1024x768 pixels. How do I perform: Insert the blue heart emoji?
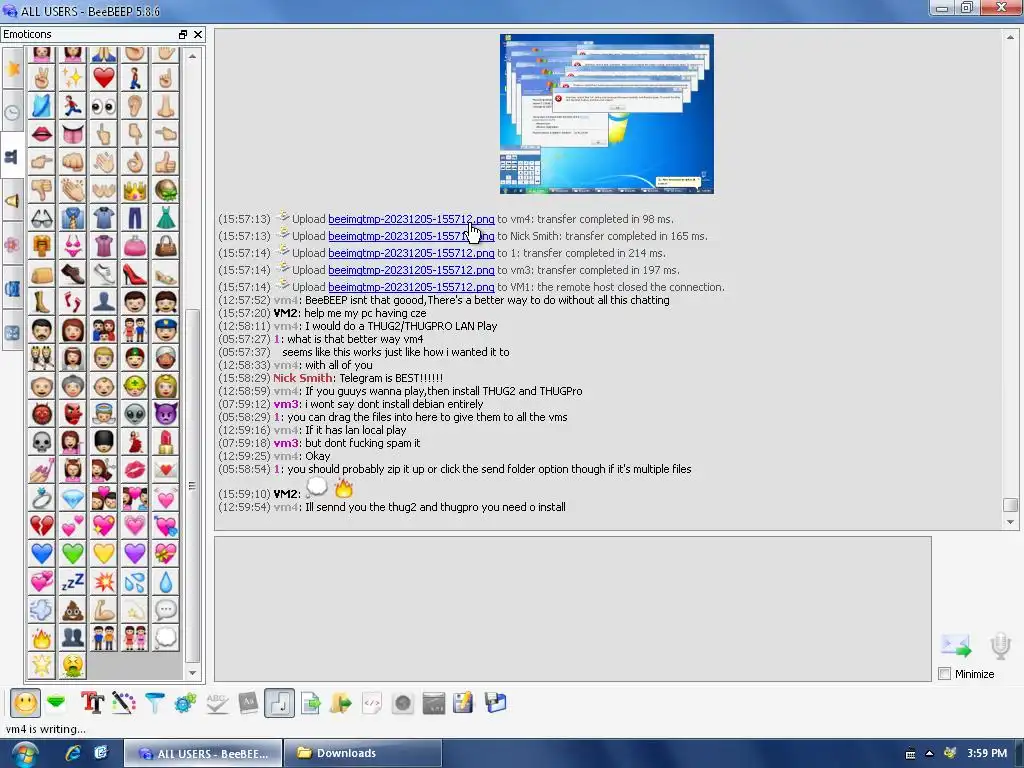(x=41, y=554)
